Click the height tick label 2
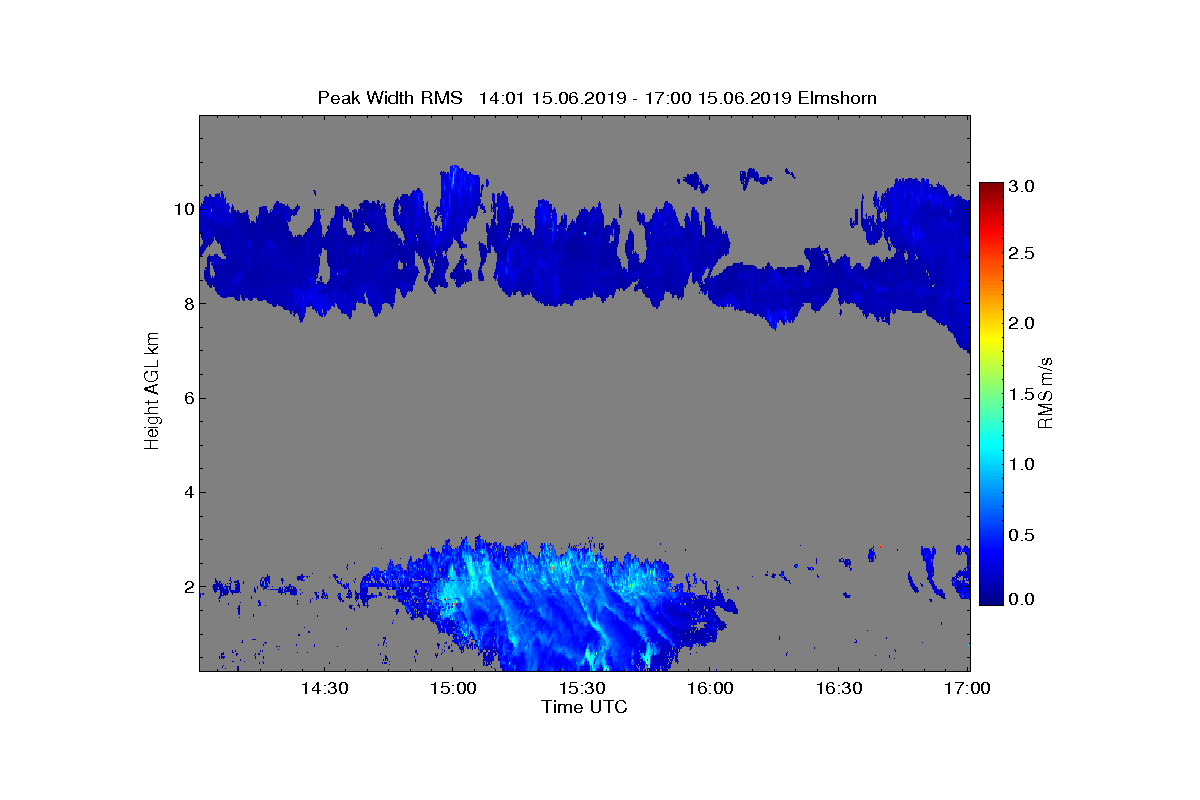Image resolution: width=1200 pixels, height=800 pixels. point(188,586)
